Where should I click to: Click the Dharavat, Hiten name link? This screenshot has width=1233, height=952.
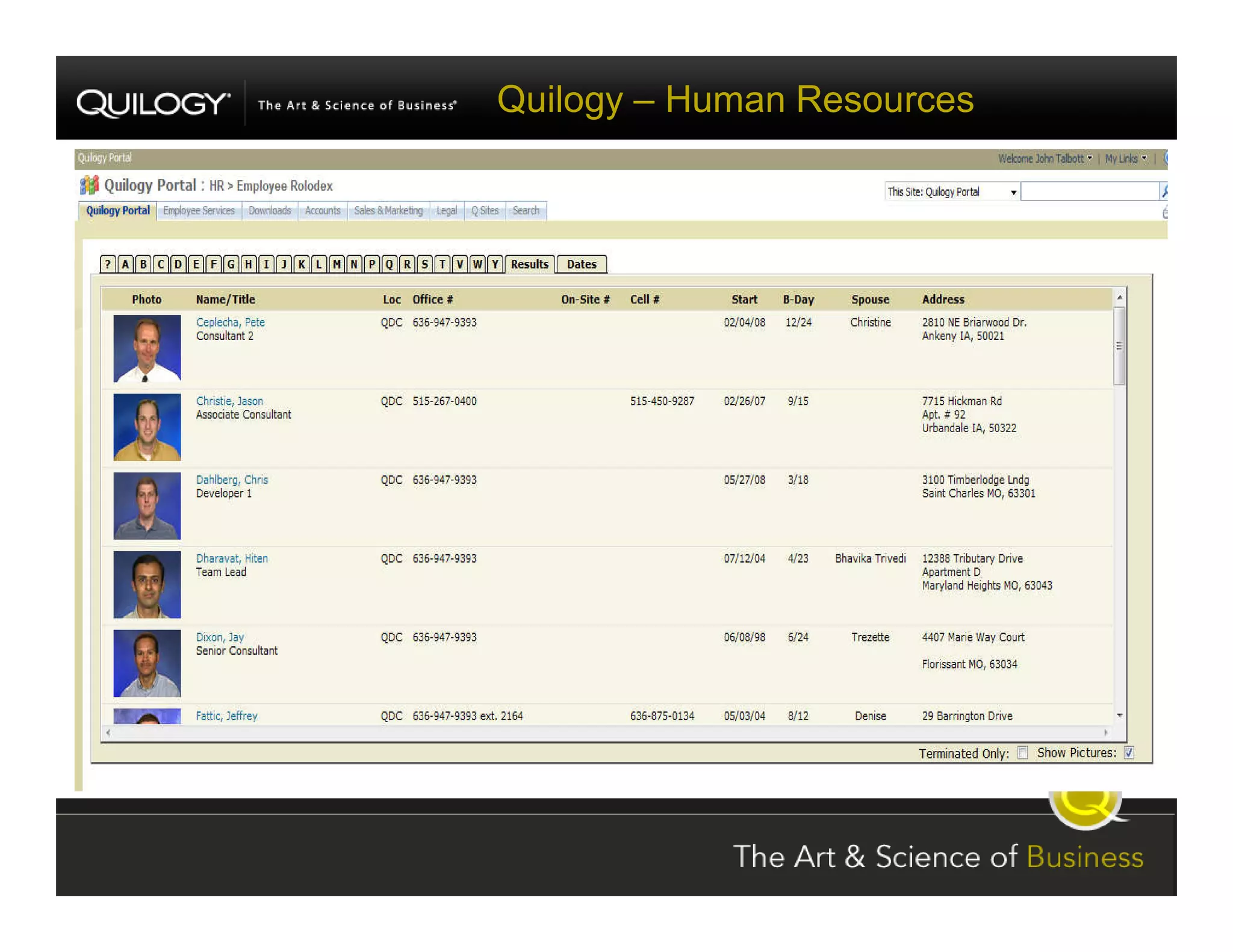pos(232,558)
